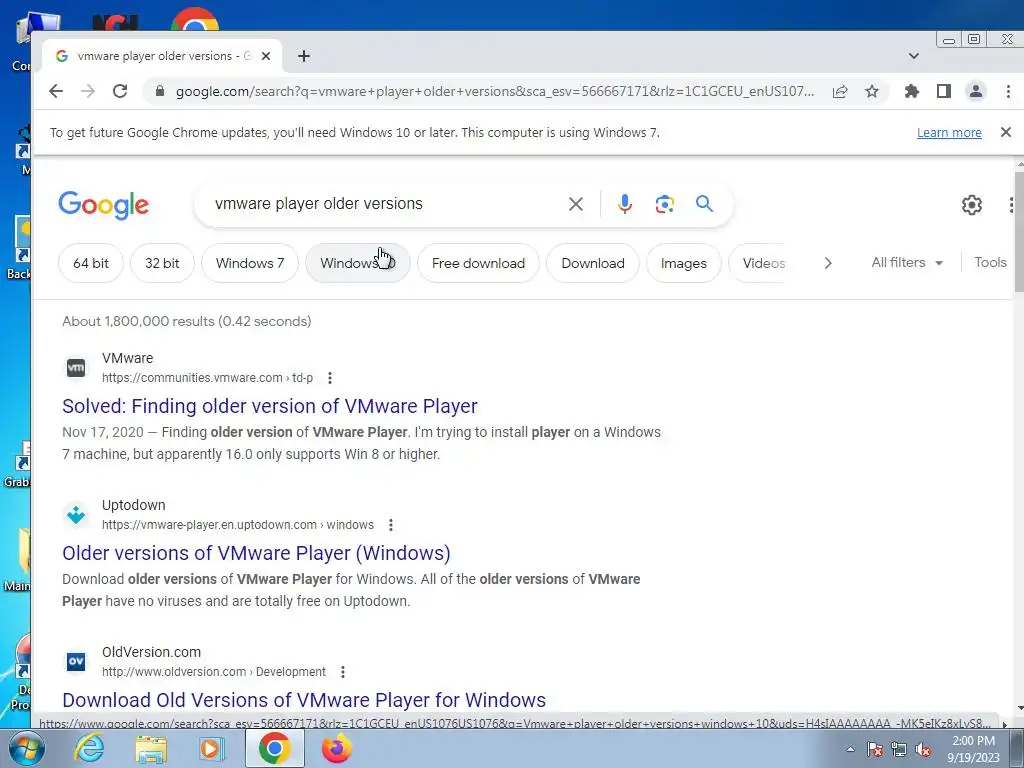
Task: Open more options for Uptodown result
Action: [391, 525]
